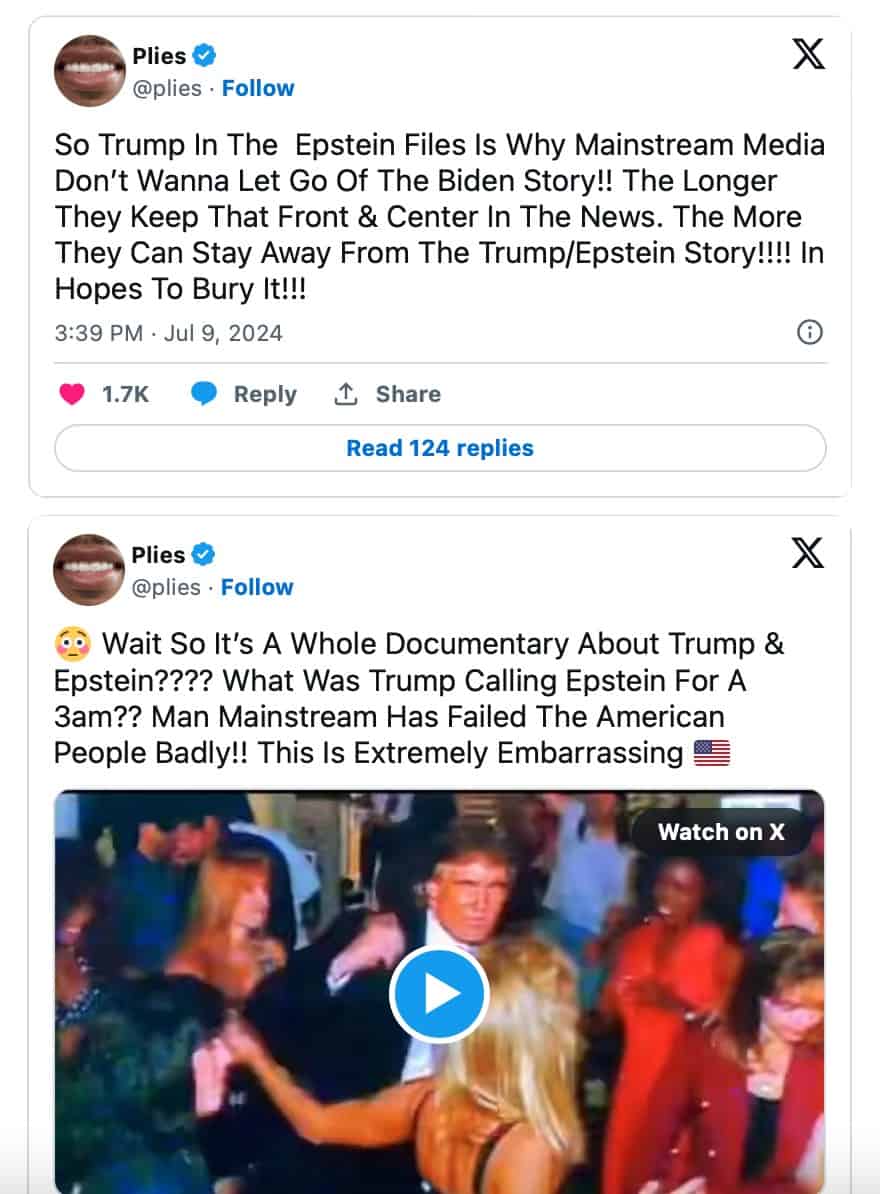Click the video thumbnail showing Trump dancing
This screenshot has width=880, height=1194.
[x=440, y=995]
